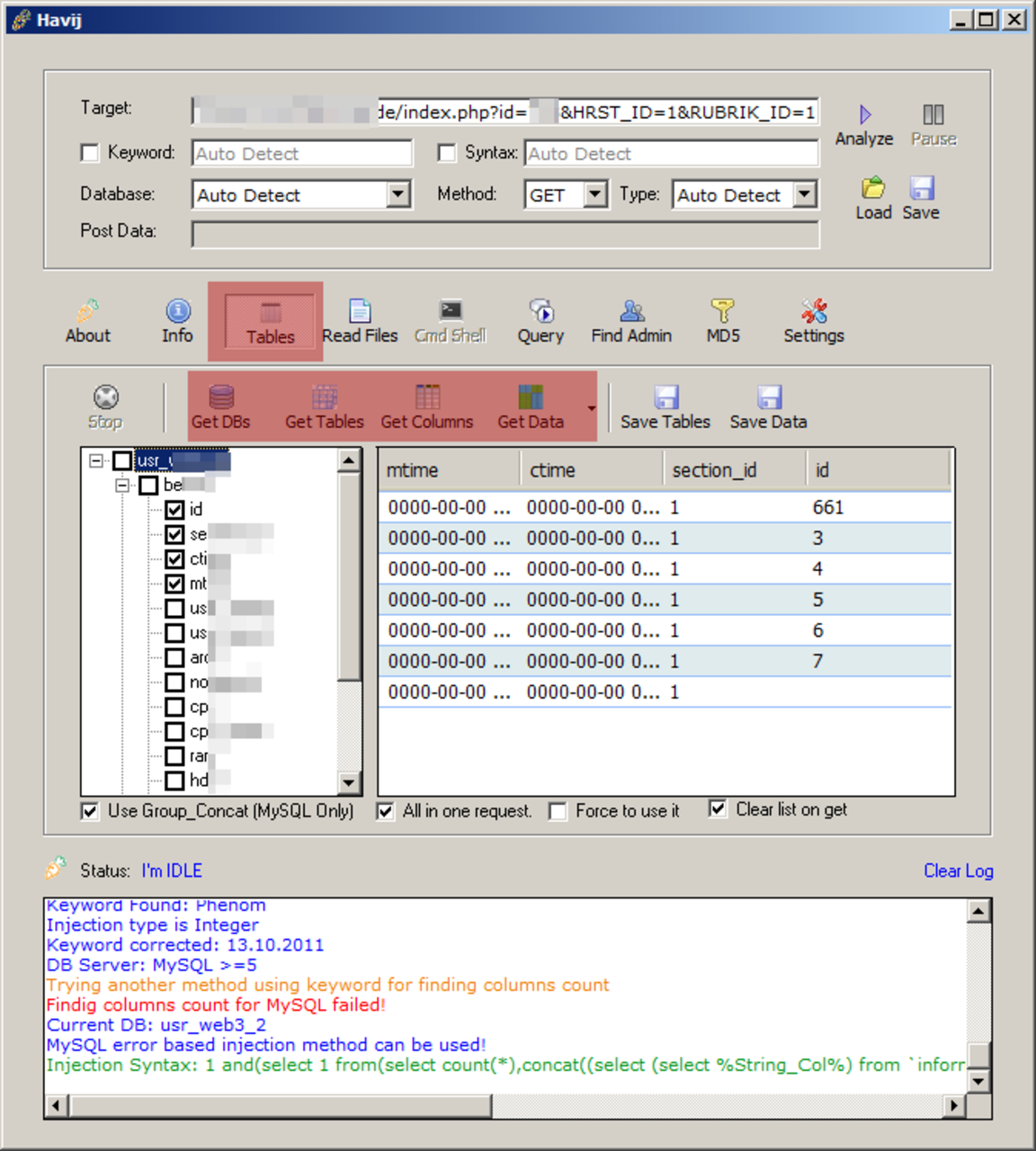Click the Save Data icon
This screenshot has width=1036, height=1151.
click(x=769, y=397)
